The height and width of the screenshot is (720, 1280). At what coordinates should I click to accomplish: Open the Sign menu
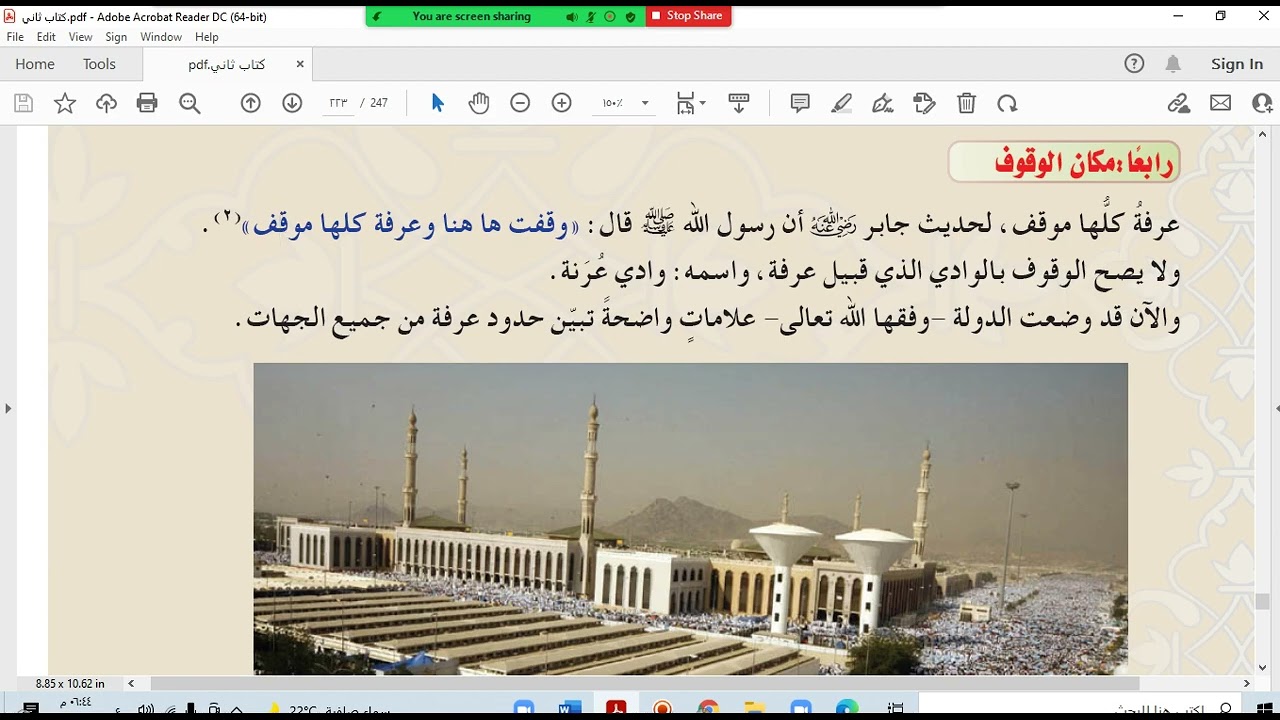(116, 37)
